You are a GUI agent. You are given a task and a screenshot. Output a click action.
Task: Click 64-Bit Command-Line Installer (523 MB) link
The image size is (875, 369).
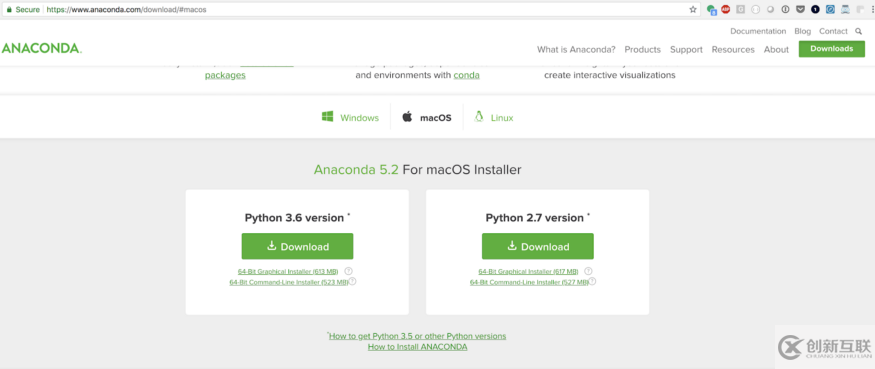[289, 282]
